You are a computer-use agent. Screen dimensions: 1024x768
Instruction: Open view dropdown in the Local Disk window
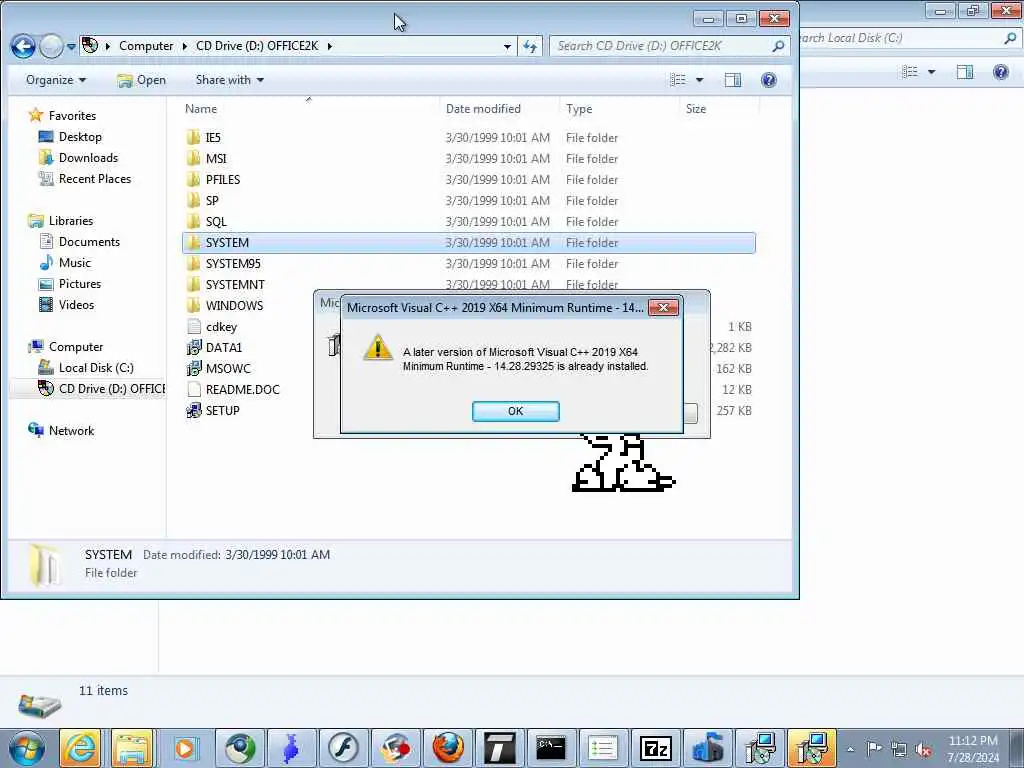932,72
